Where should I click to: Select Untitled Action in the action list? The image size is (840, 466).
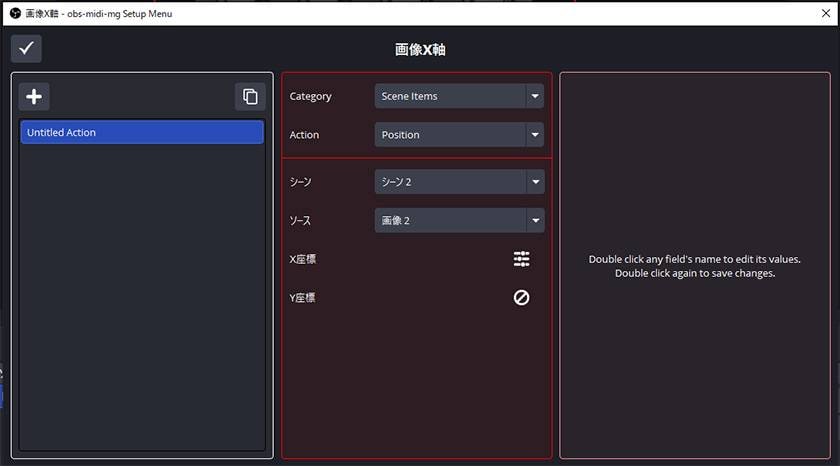142,132
